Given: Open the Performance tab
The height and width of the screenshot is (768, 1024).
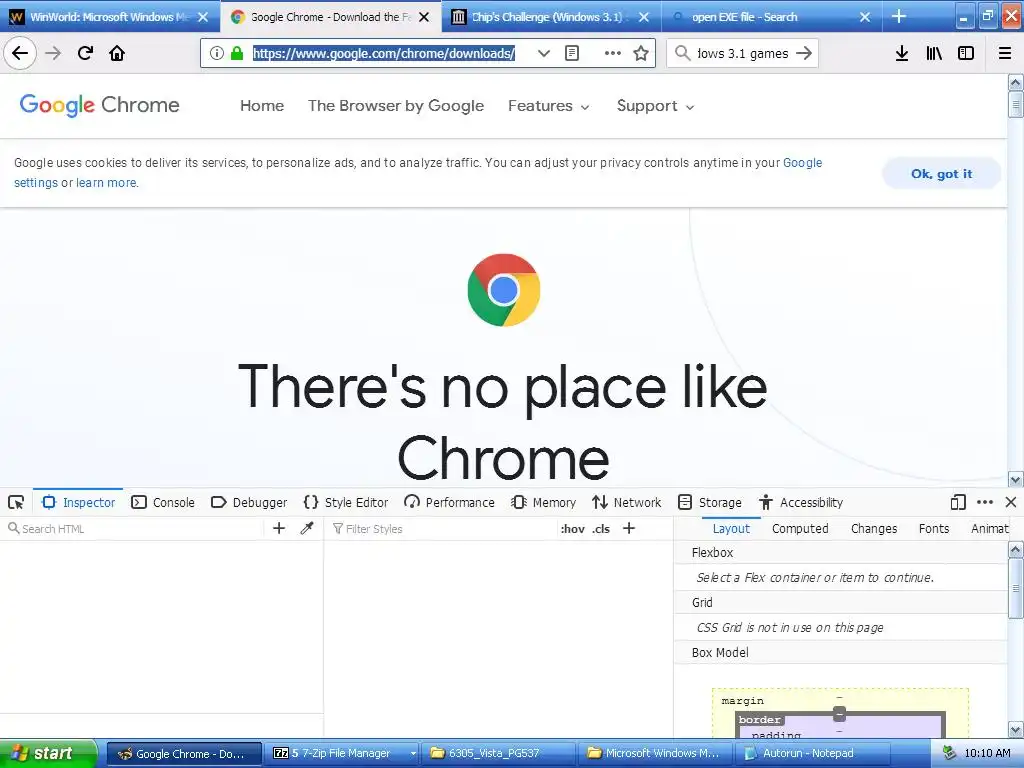Looking at the screenshot, I should pos(449,502).
